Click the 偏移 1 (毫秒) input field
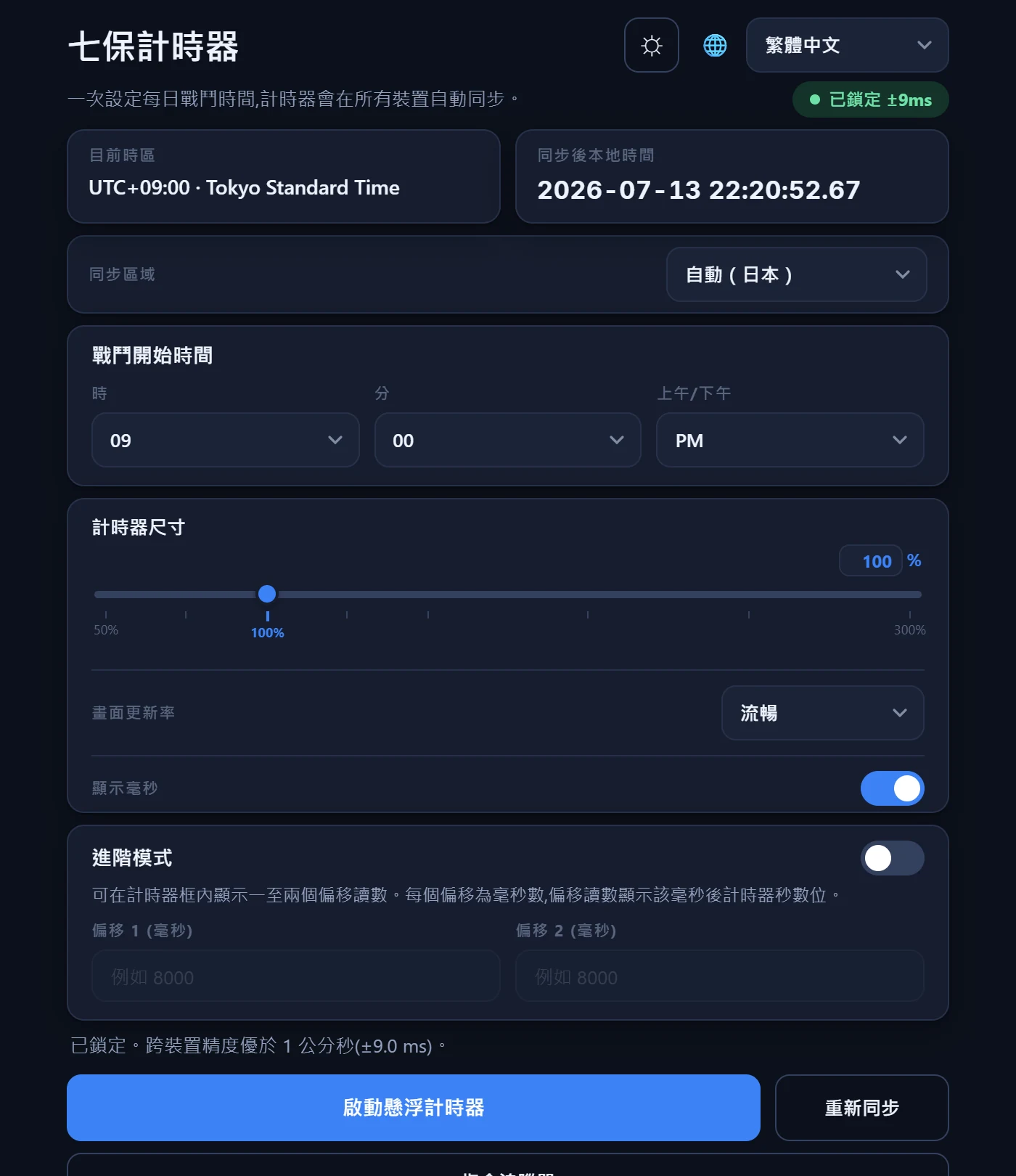Viewport: 1016px width, 1176px height. (x=296, y=976)
